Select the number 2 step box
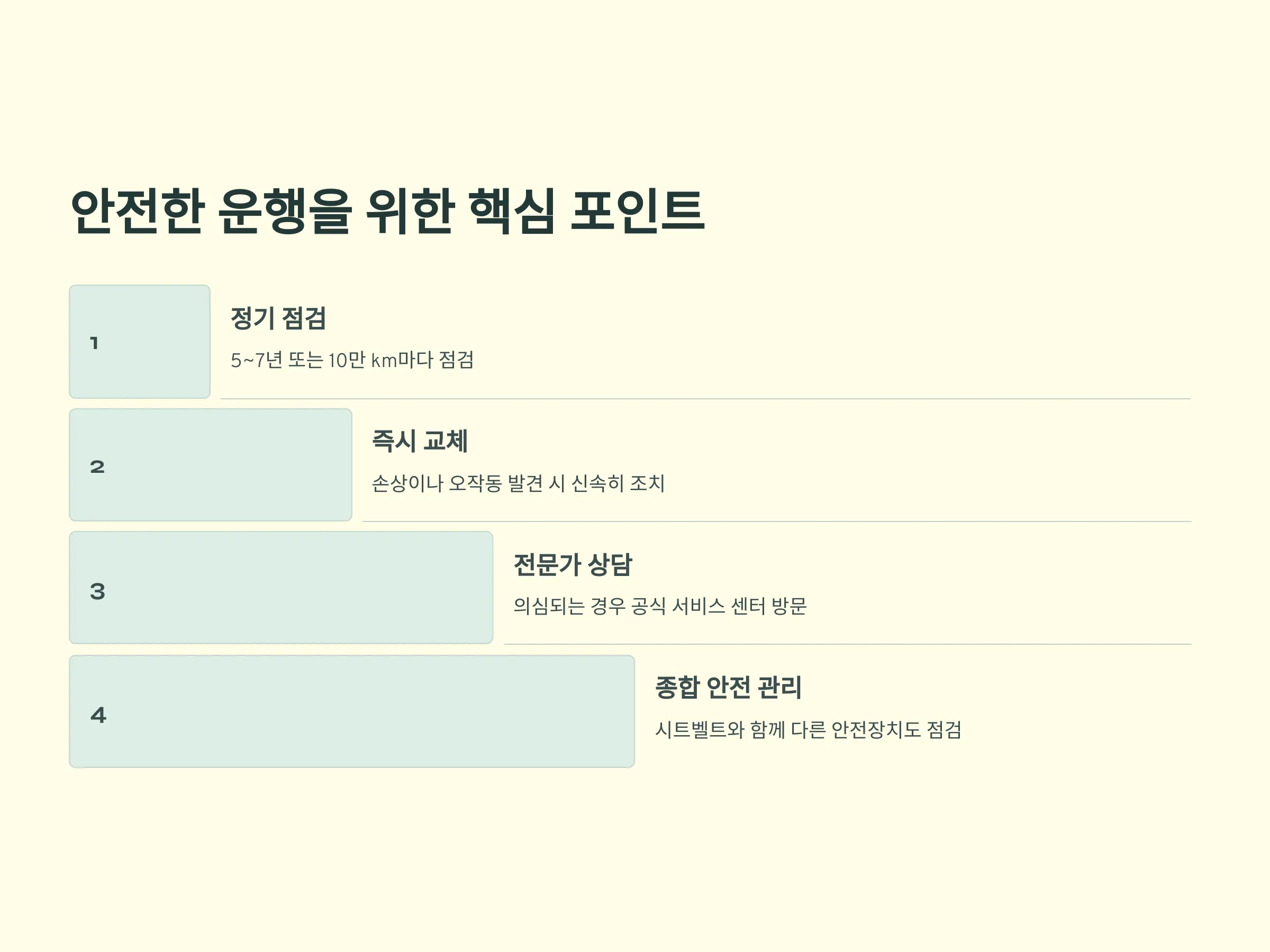1270x952 pixels. point(211,465)
